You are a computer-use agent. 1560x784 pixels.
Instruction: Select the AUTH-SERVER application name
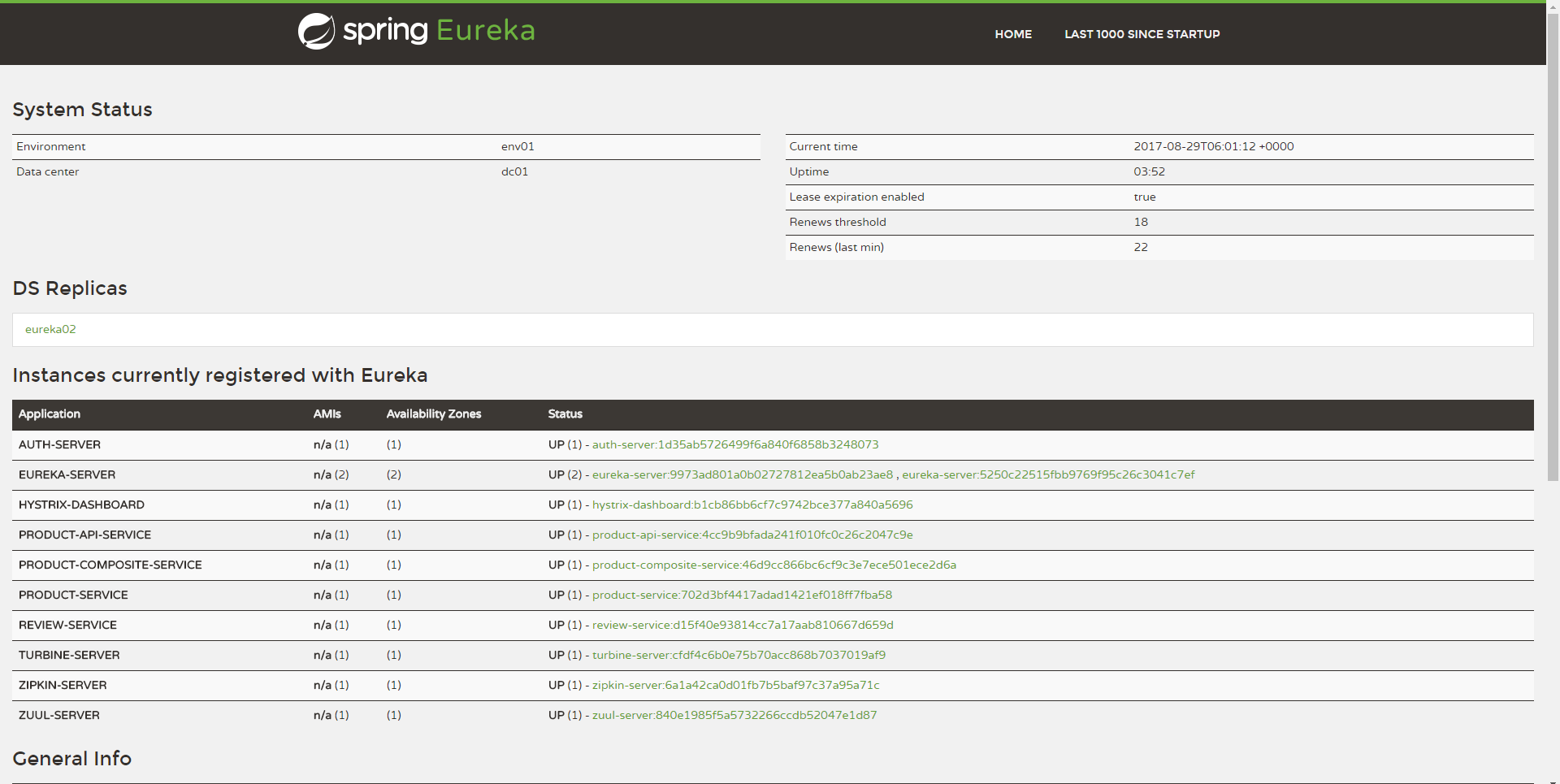[x=59, y=444]
